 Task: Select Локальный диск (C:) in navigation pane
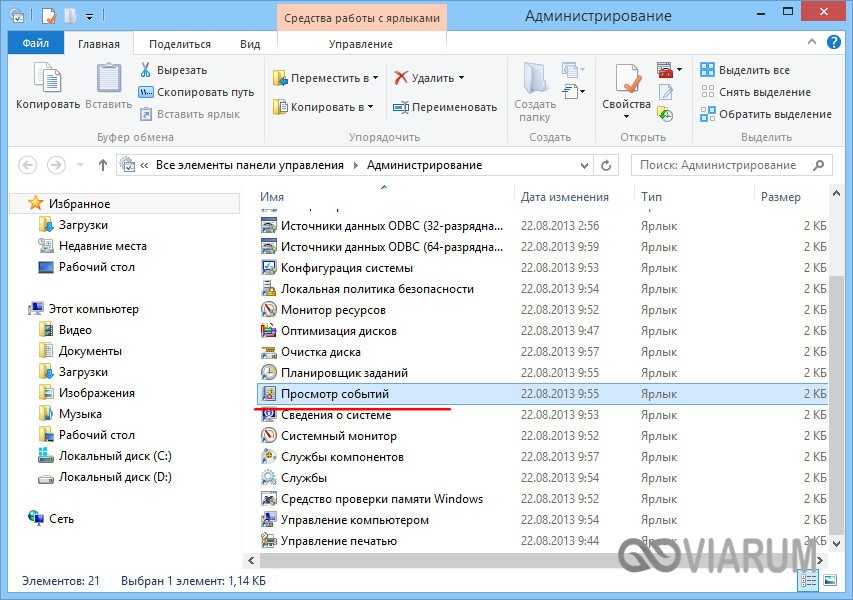[x=114, y=456]
